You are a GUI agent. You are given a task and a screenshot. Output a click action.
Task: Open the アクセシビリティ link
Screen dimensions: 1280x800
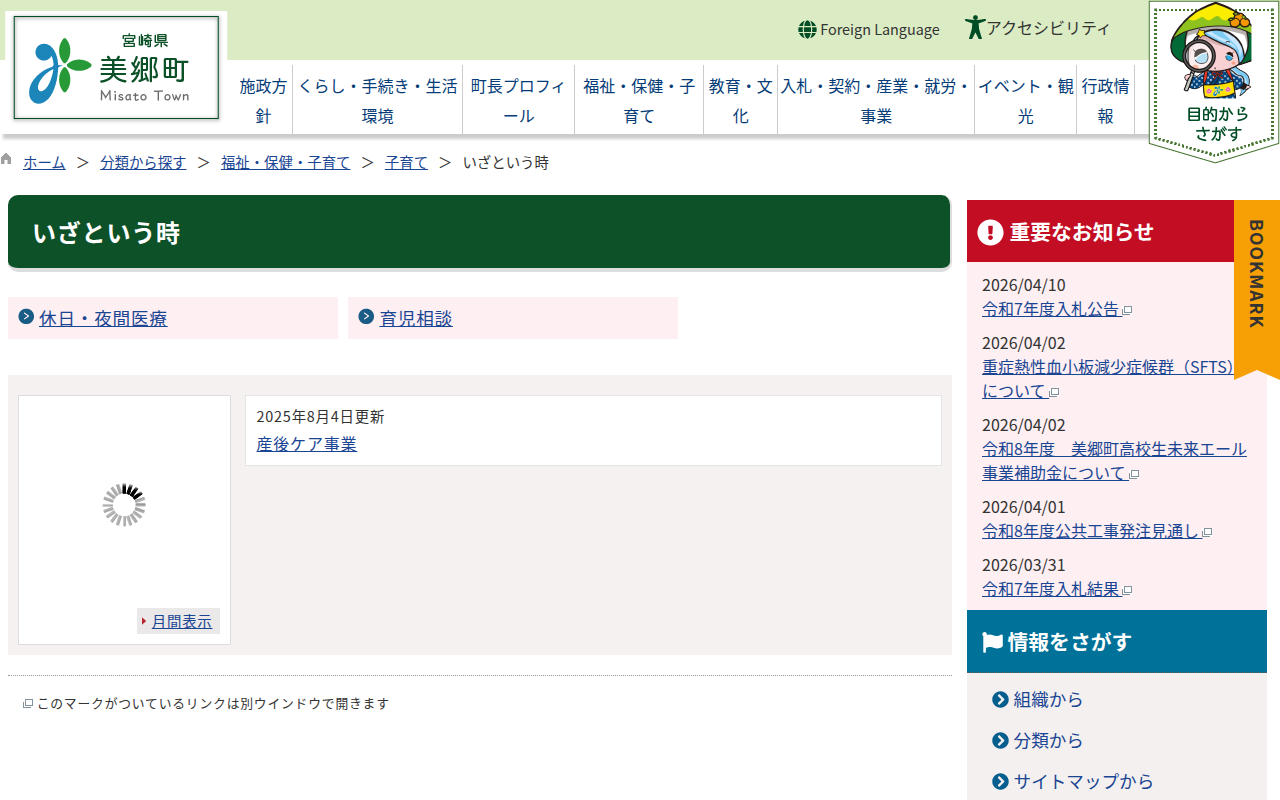(1048, 28)
